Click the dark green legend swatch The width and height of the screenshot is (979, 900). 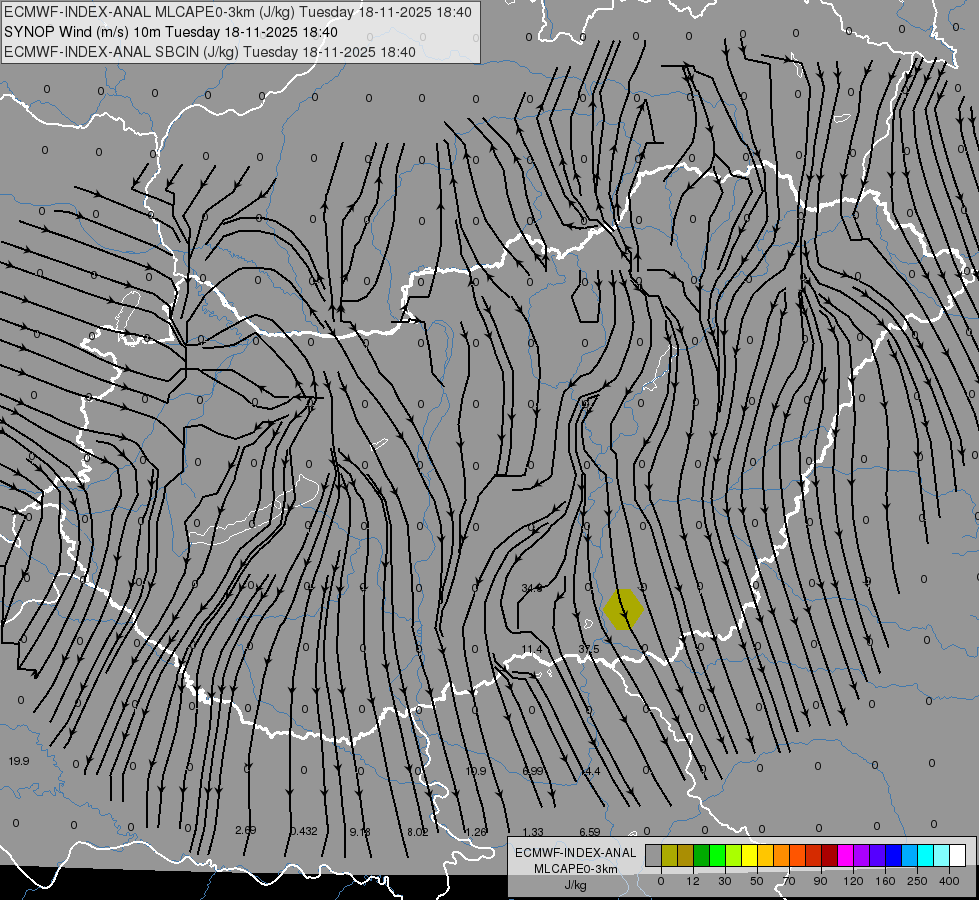(701, 855)
